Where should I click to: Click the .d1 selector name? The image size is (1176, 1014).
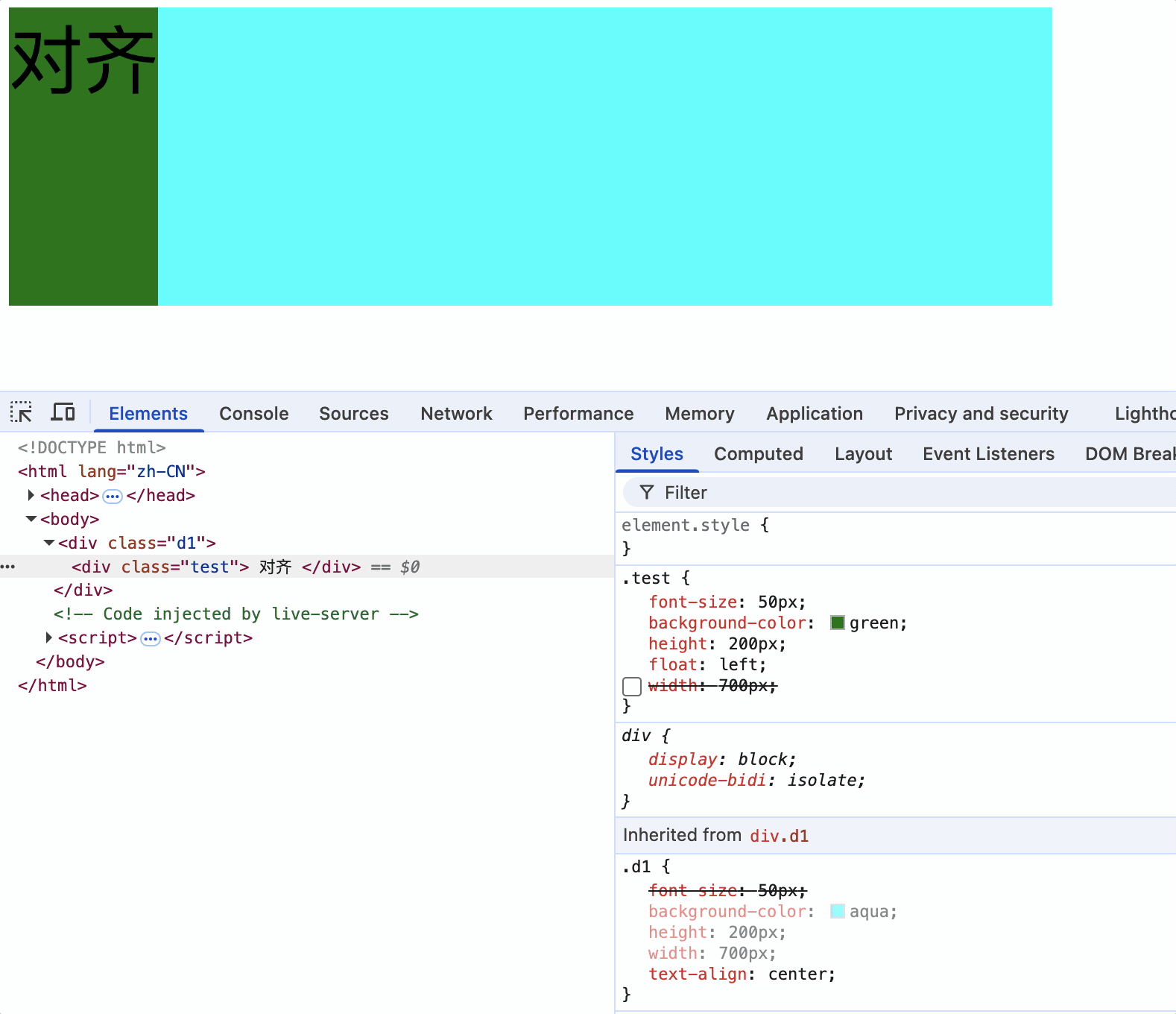click(636, 866)
